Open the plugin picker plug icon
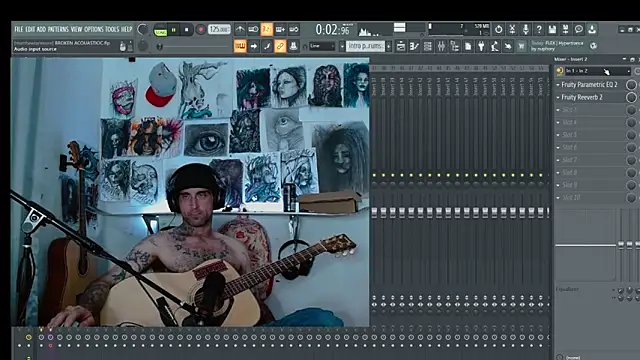 tap(481, 47)
